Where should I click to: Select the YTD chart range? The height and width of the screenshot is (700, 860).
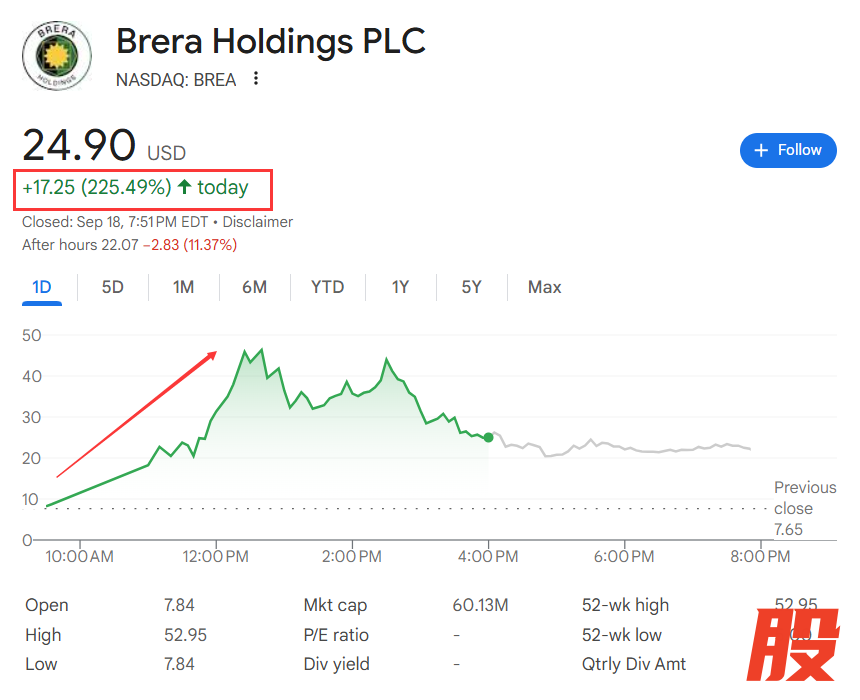(327, 288)
